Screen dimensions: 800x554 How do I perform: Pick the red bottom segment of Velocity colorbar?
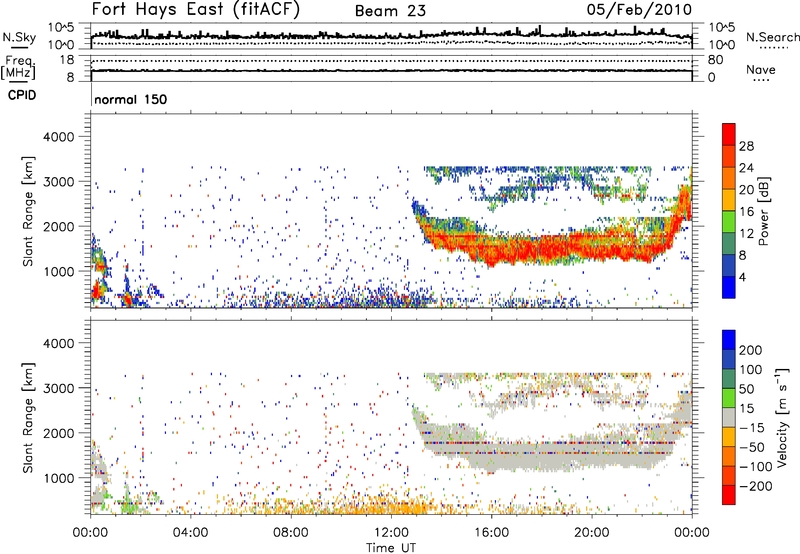tap(729, 495)
